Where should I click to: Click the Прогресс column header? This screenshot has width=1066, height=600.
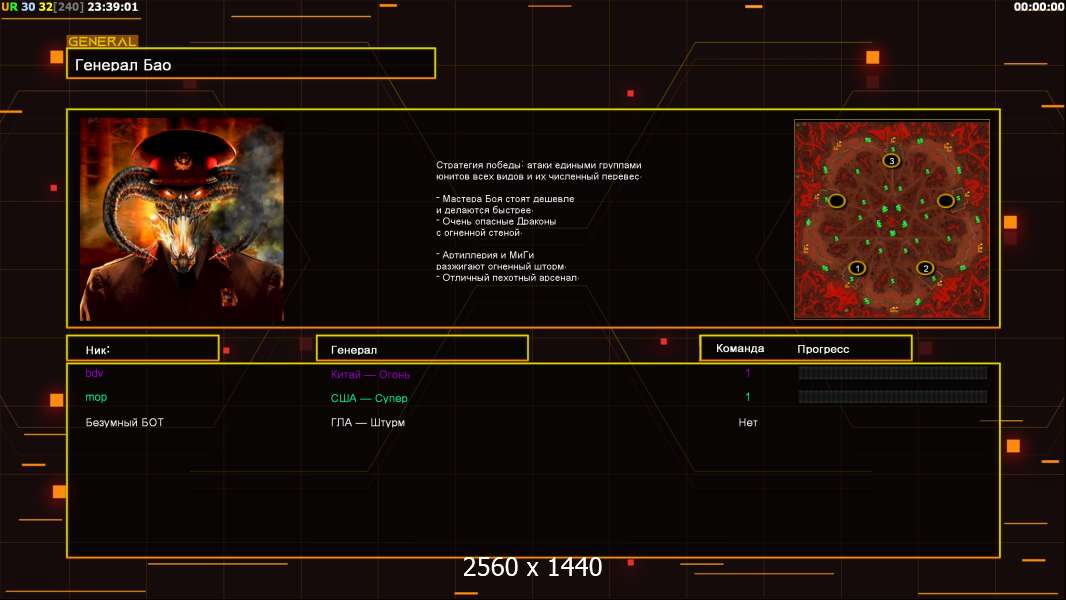(x=823, y=349)
